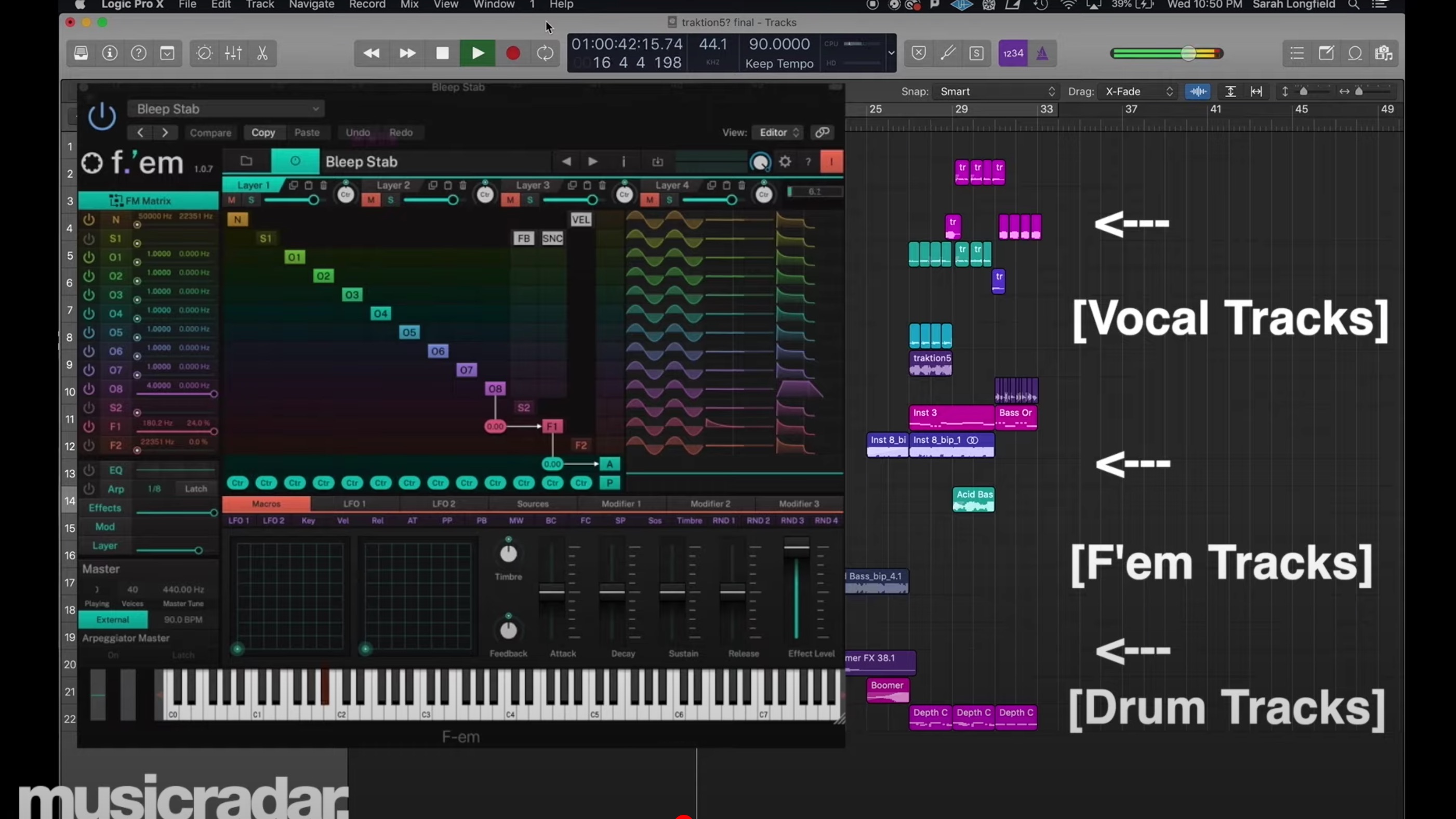
Task: Select the Layer 4 tab
Action: coord(672,185)
